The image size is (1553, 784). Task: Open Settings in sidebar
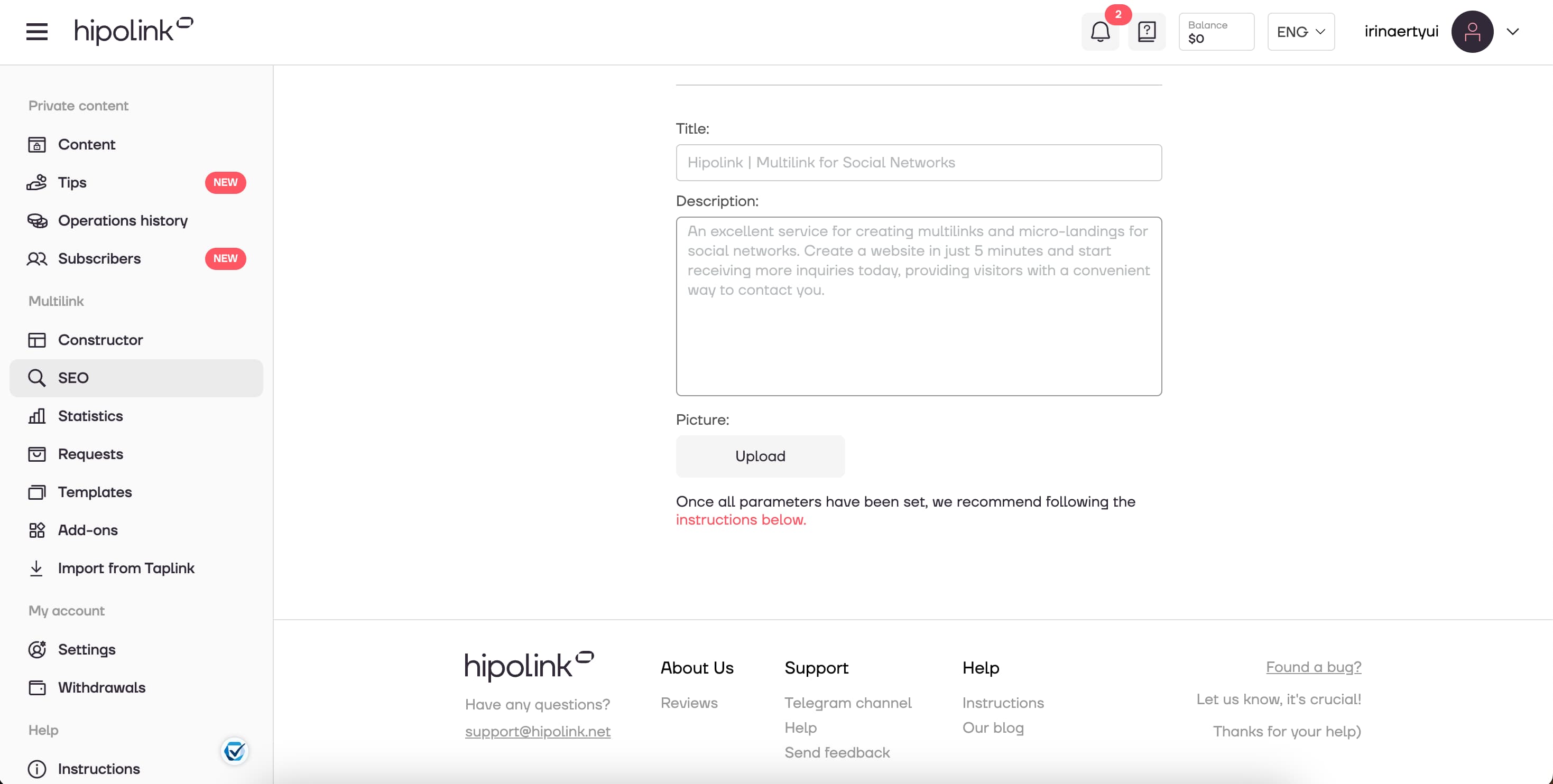point(136,650)
